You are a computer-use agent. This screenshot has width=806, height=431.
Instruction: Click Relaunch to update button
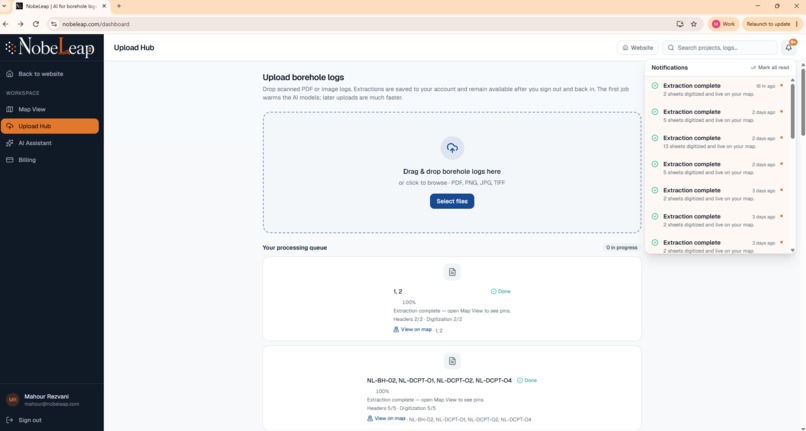tap(768, 24)
